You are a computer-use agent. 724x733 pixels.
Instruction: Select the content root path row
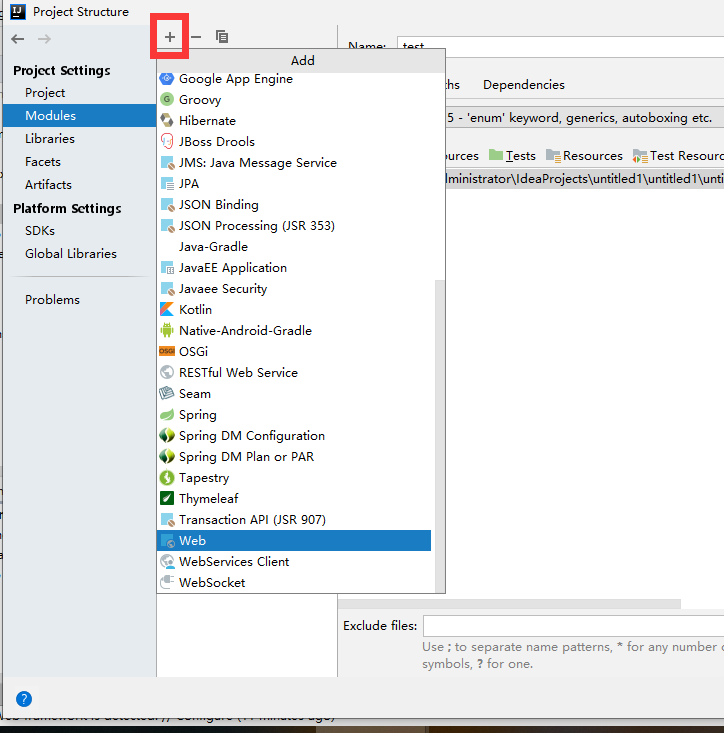pyautogui.click(x=585, y=179)
